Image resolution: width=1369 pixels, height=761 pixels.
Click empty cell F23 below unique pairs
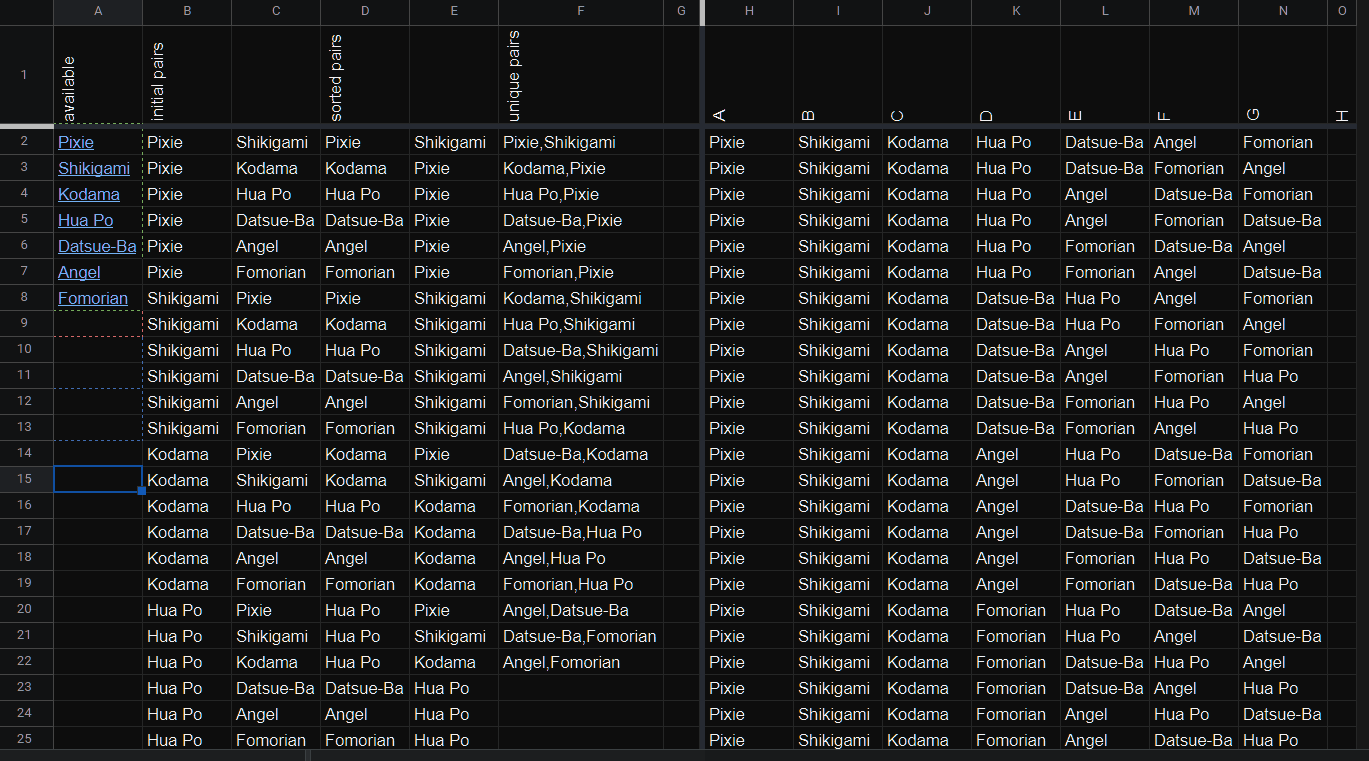581,688
